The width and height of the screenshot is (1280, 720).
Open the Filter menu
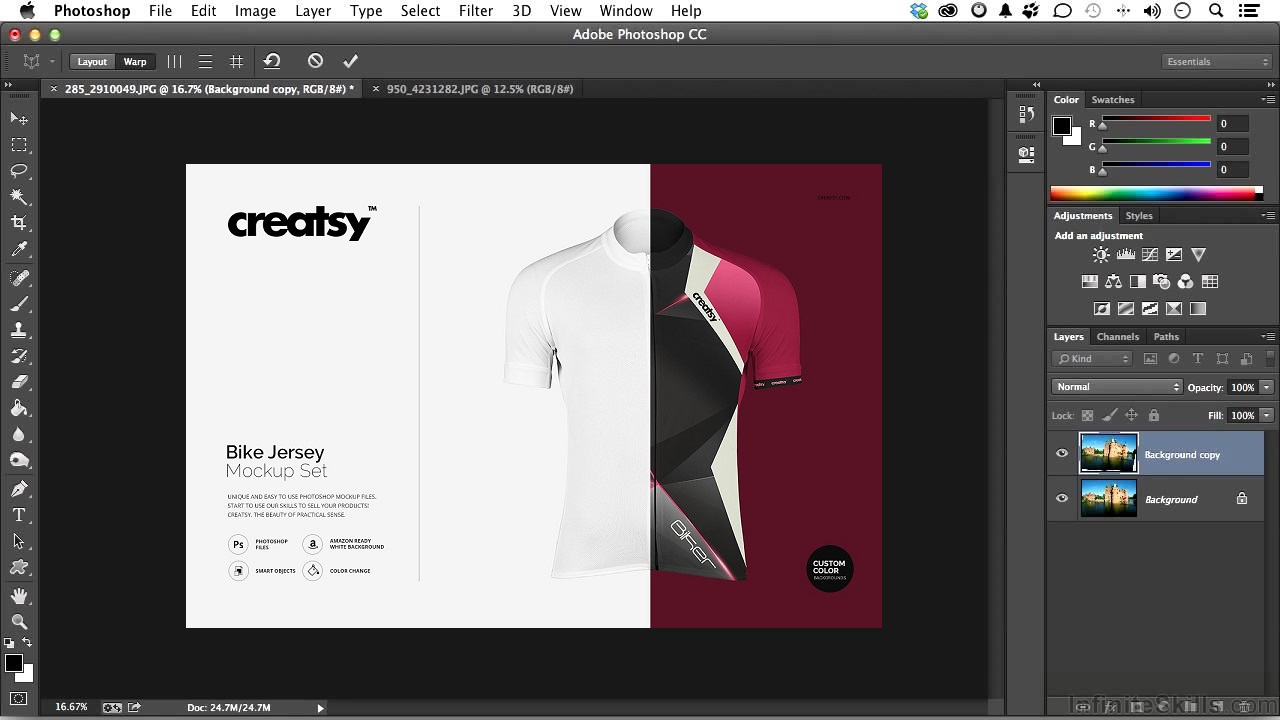coord(475,11)
